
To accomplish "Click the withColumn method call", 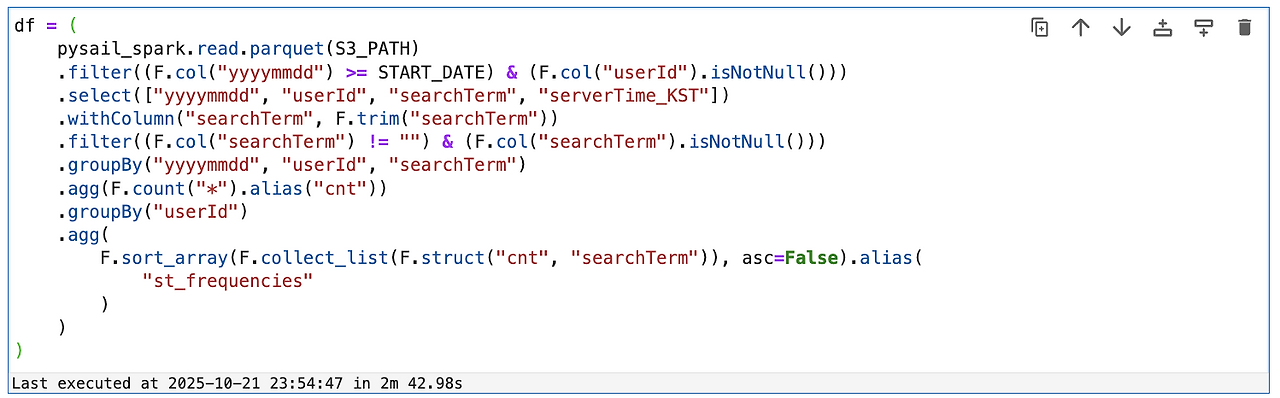I will [x=116, y=119].
